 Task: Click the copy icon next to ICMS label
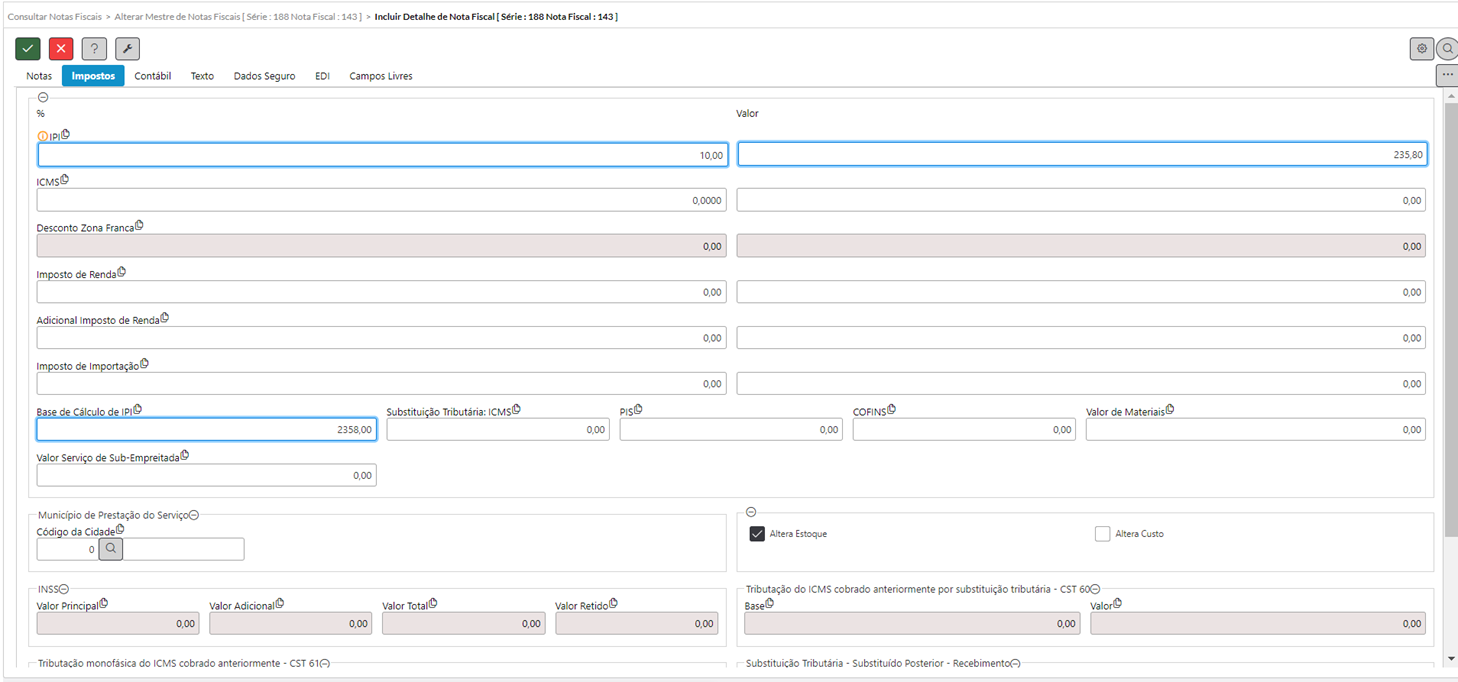click(65, 180)
